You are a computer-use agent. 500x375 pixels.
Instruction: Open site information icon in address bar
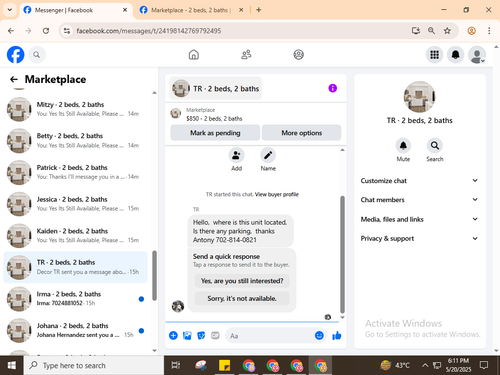pyautogui.click(x=67, y=31)
